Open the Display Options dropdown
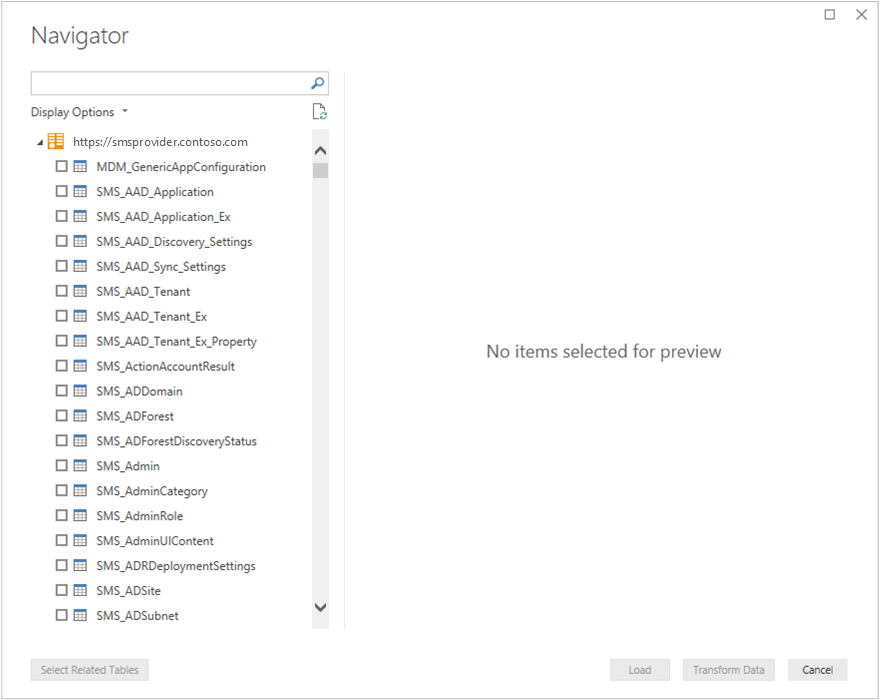This screenshot has height=700, width=880. pos(80,111)
